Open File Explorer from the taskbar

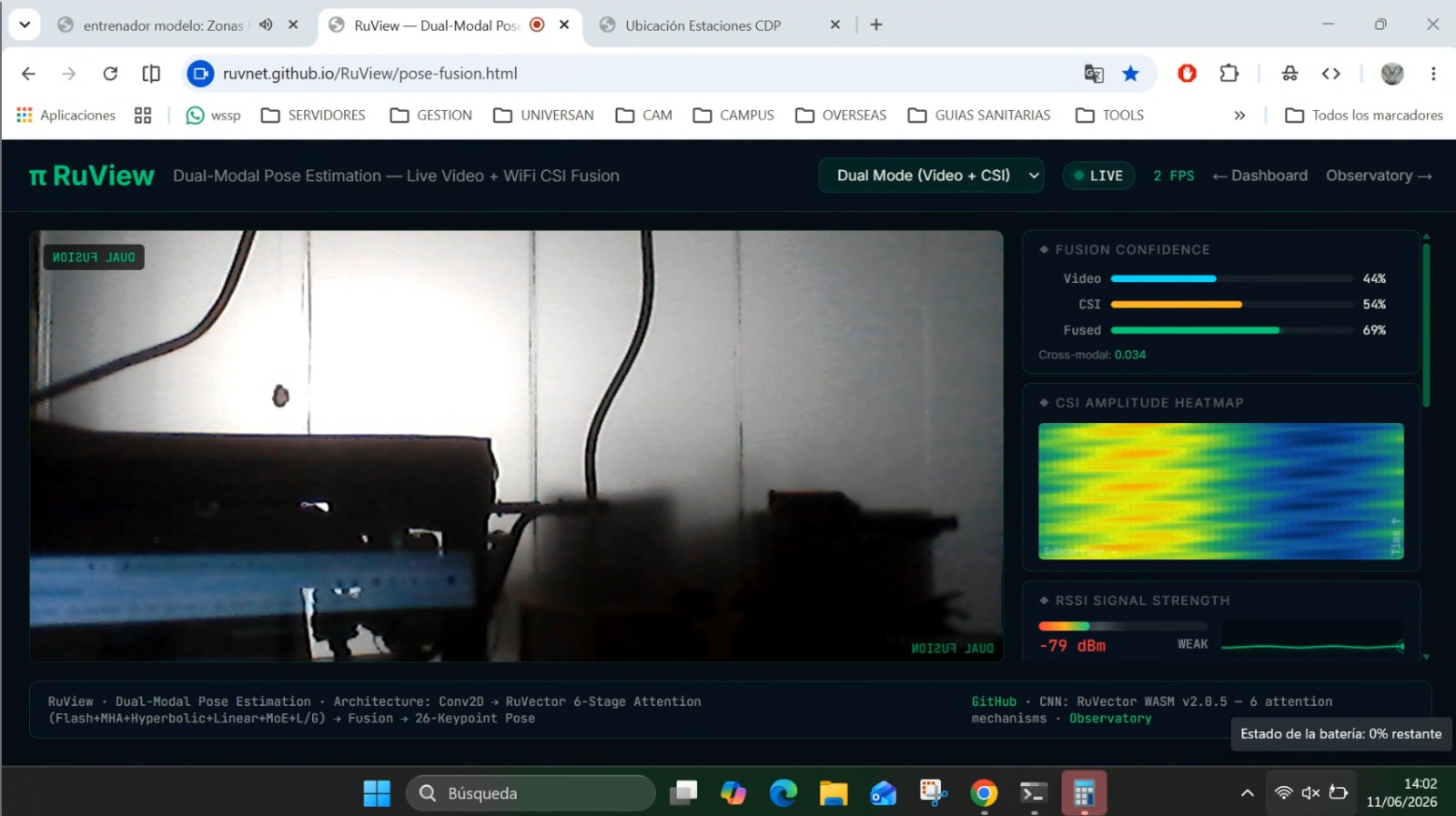coord(833,793)
